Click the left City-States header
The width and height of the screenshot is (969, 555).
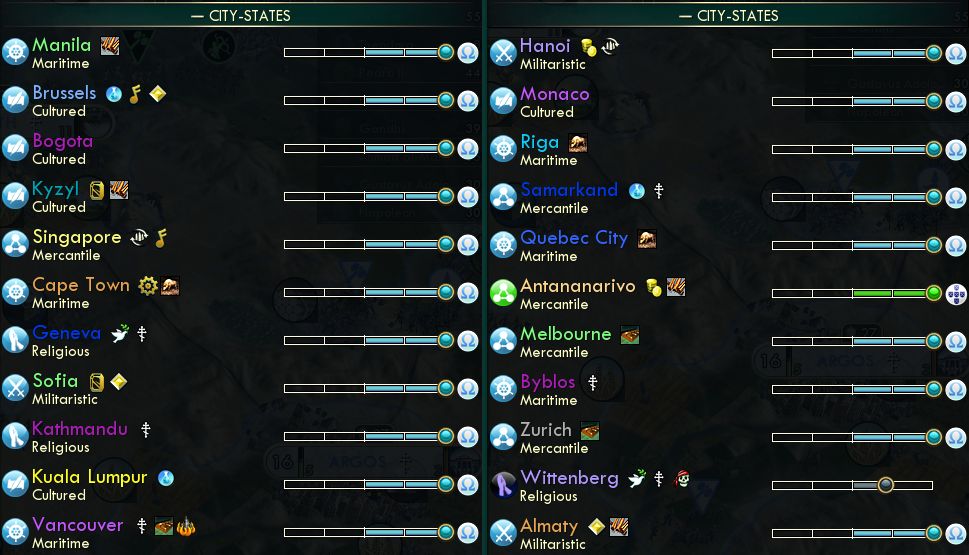pos(241,15)
